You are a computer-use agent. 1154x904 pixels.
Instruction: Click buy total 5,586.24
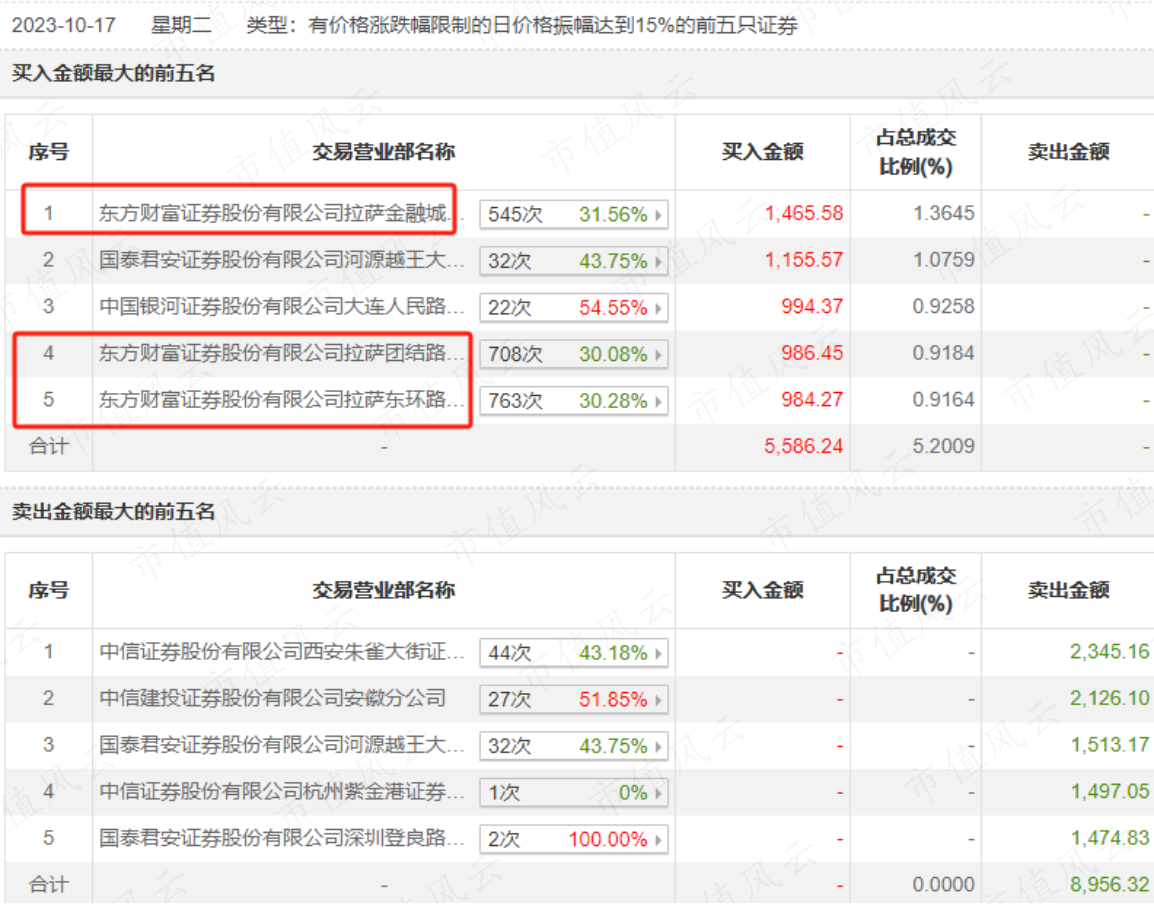pos(804,446)
